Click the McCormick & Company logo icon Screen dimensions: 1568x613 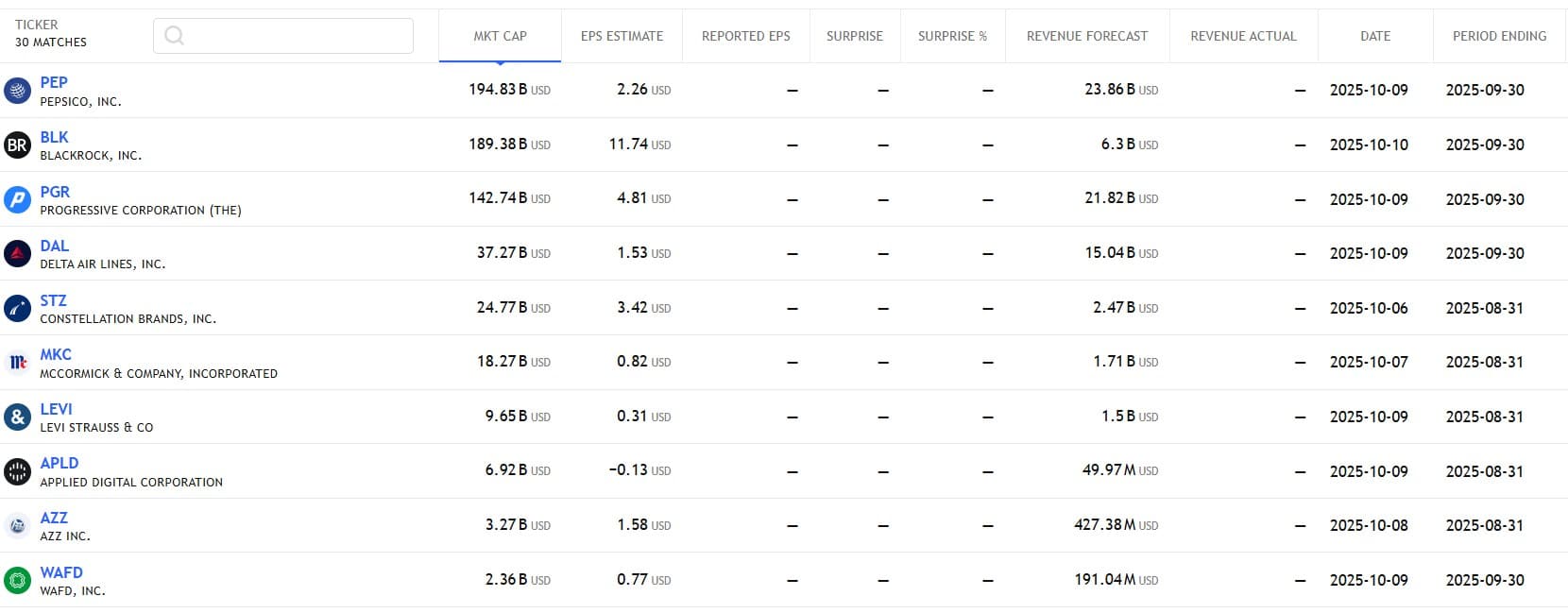pyautogui.click(x=17, y=363)
